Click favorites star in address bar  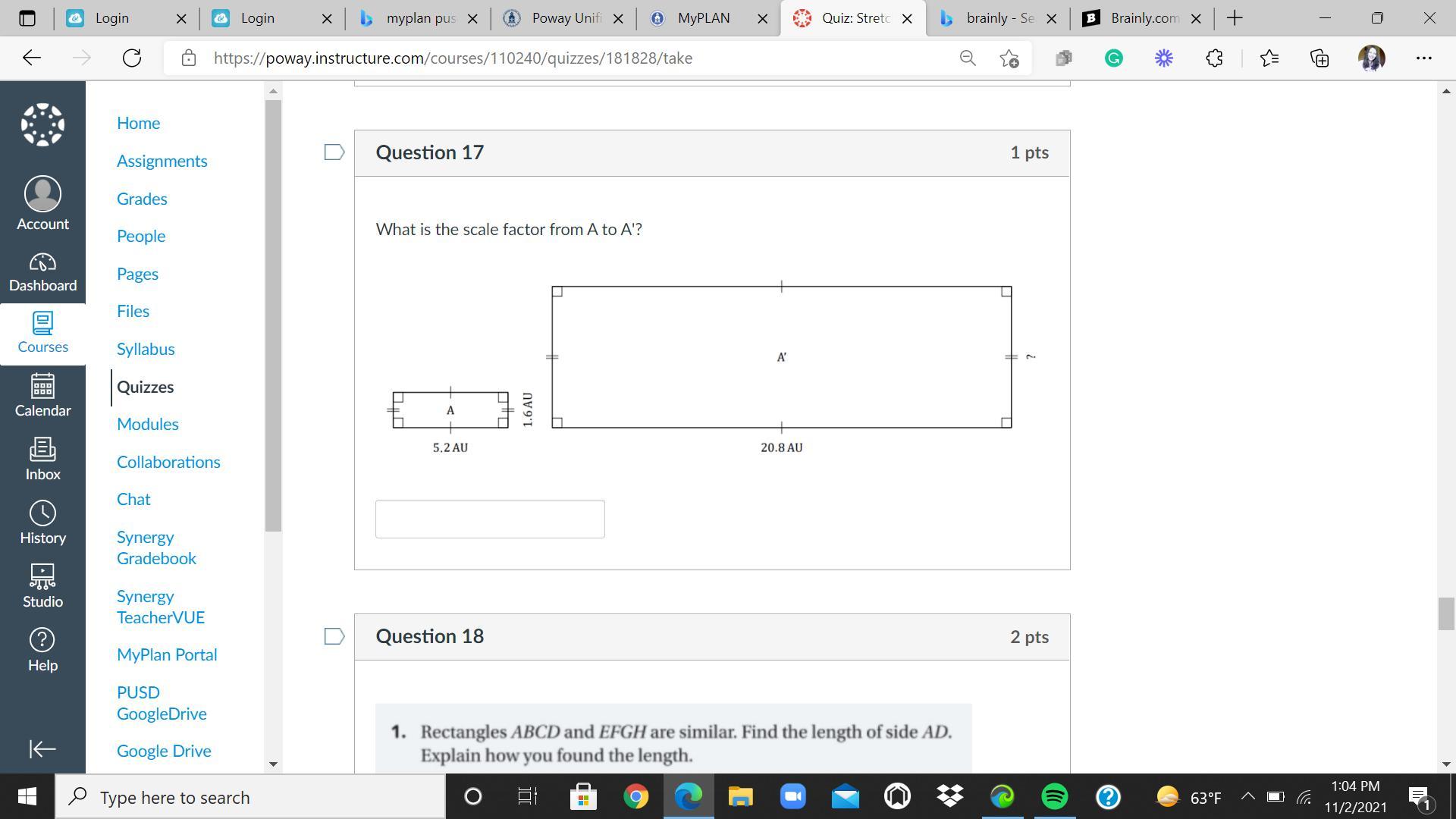click(1009, 58)
